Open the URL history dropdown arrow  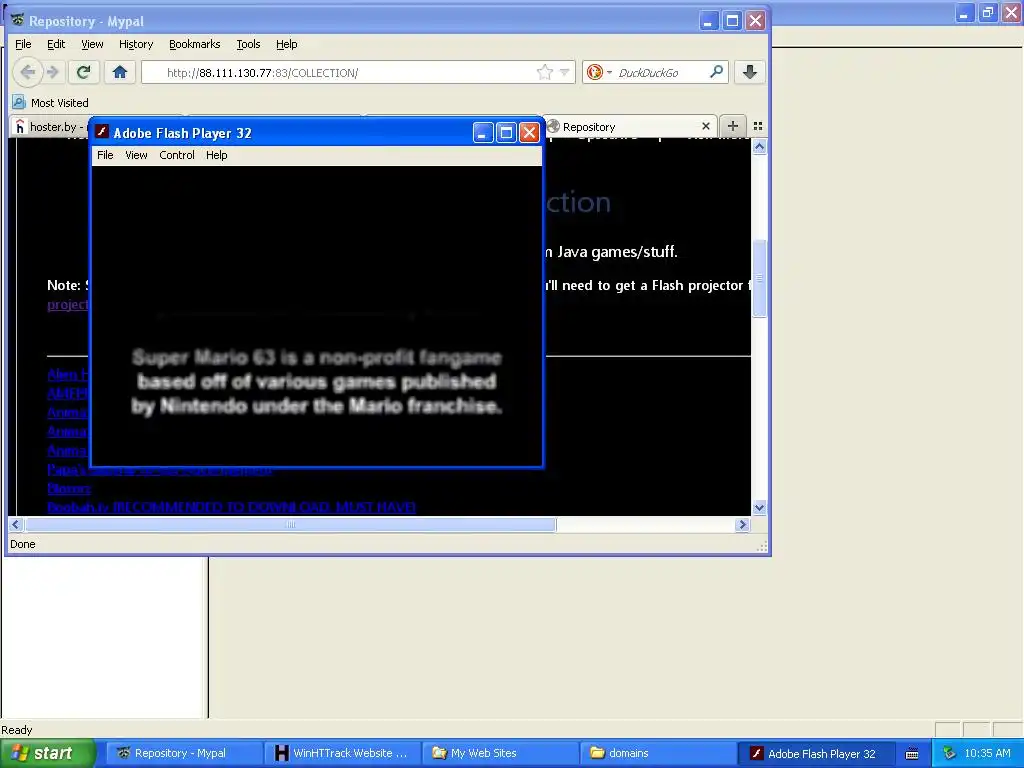click(564, 72)
